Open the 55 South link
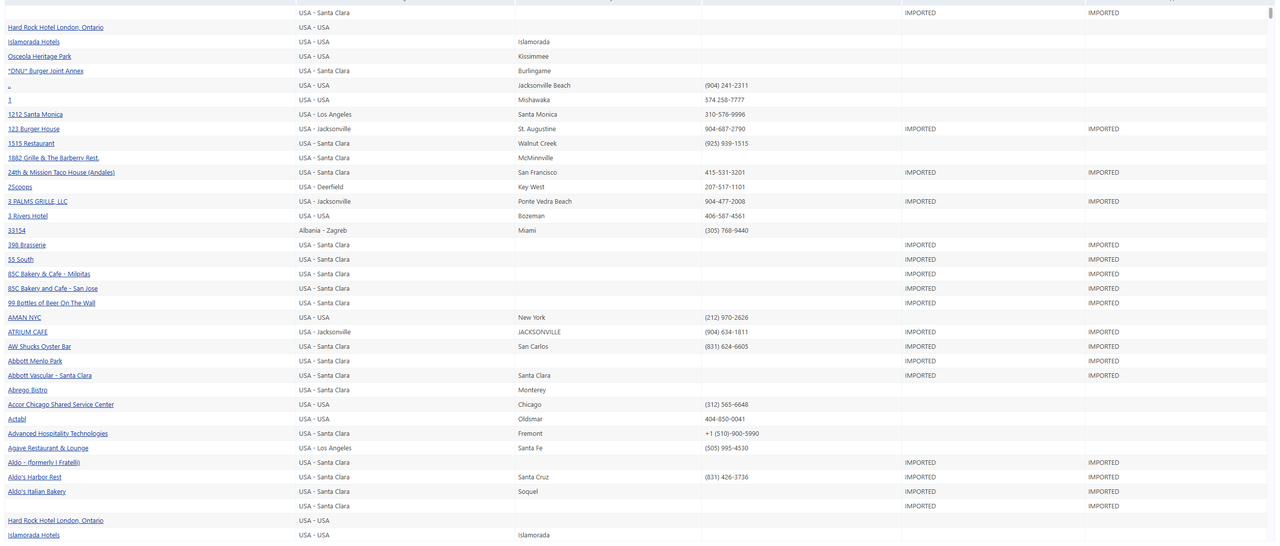 coord(21,259)
